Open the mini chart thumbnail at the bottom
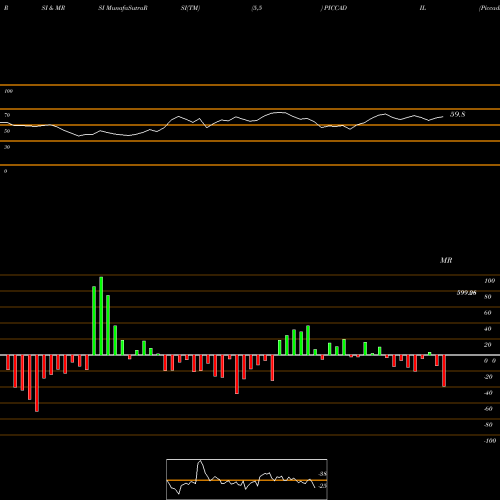This screenshot has width=500, height=500. 247,479
